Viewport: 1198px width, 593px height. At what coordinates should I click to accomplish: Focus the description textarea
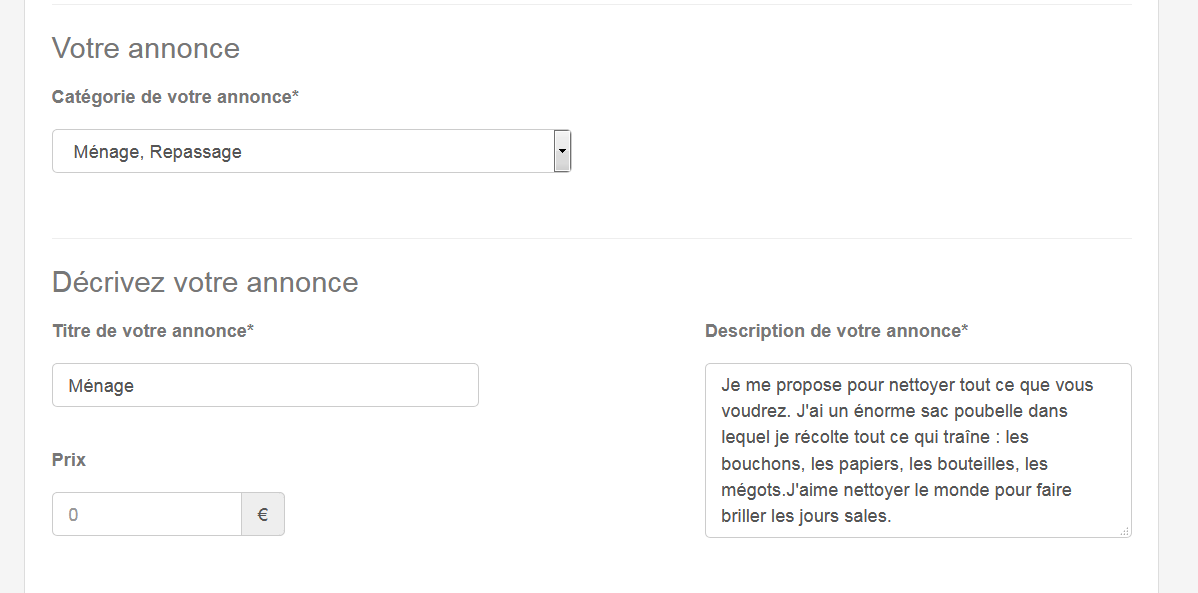pos(918,451)
